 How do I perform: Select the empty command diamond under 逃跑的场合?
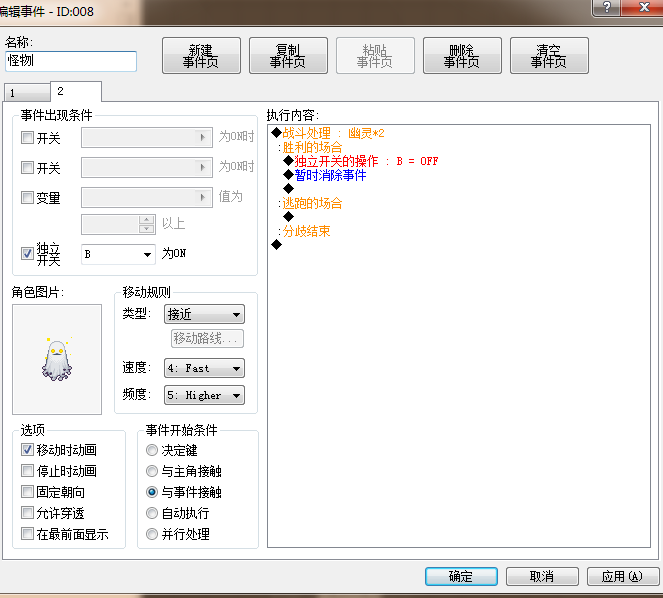coord(289,217)
